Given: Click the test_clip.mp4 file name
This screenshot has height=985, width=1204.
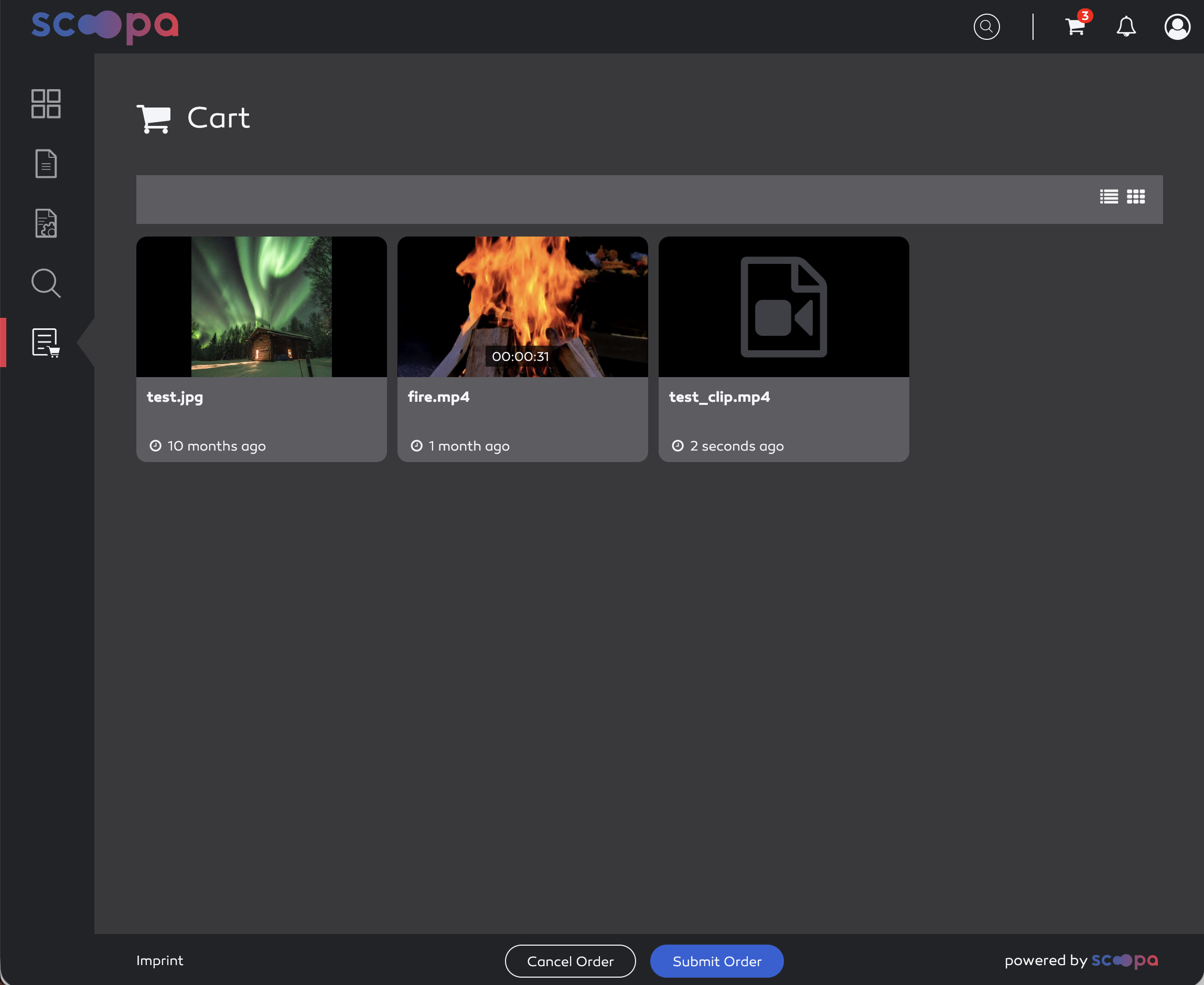Looking at the screenshot, I should click(x=719, y=397).
